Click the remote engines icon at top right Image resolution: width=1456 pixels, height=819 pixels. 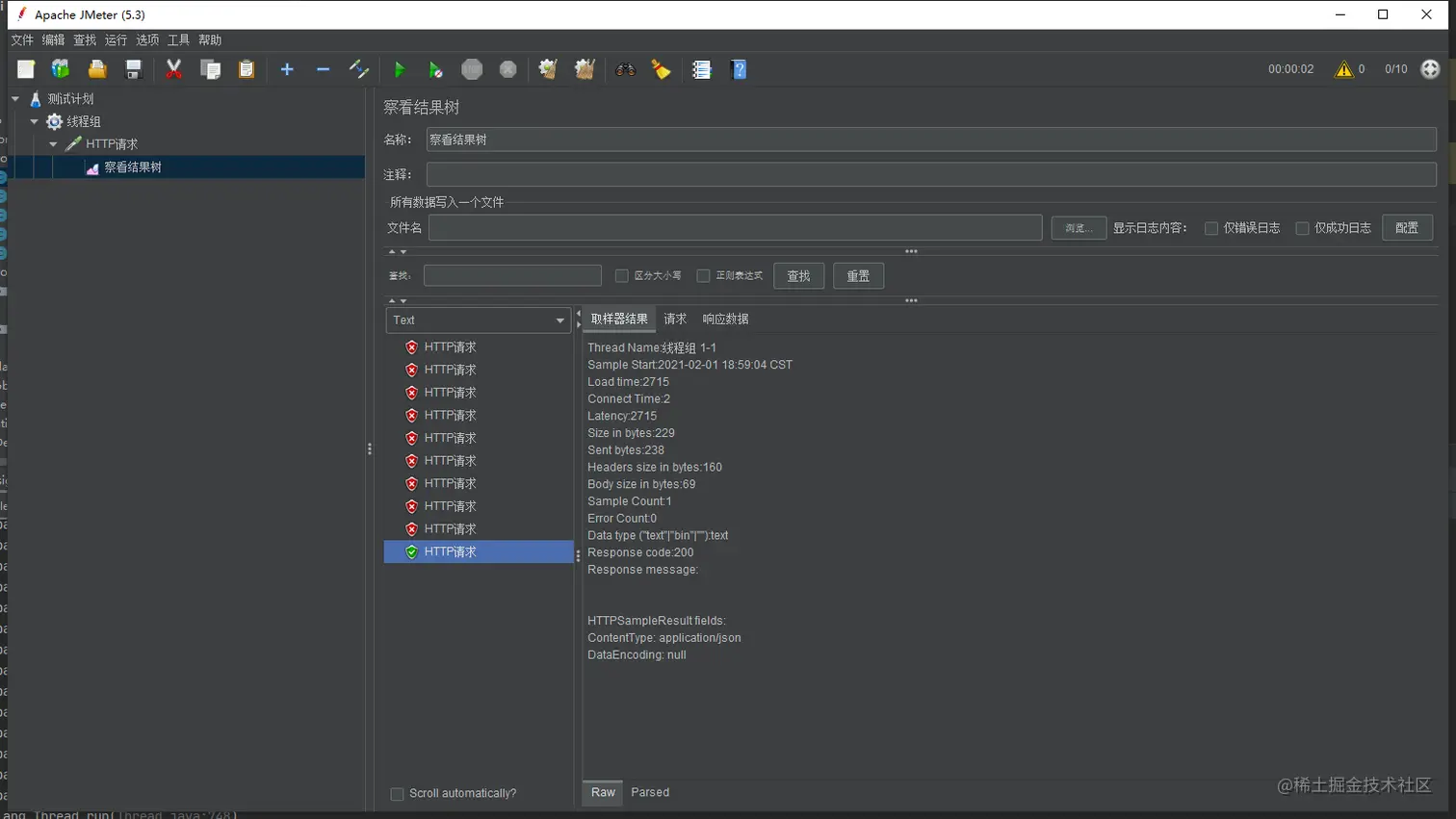click(1430, 69)
